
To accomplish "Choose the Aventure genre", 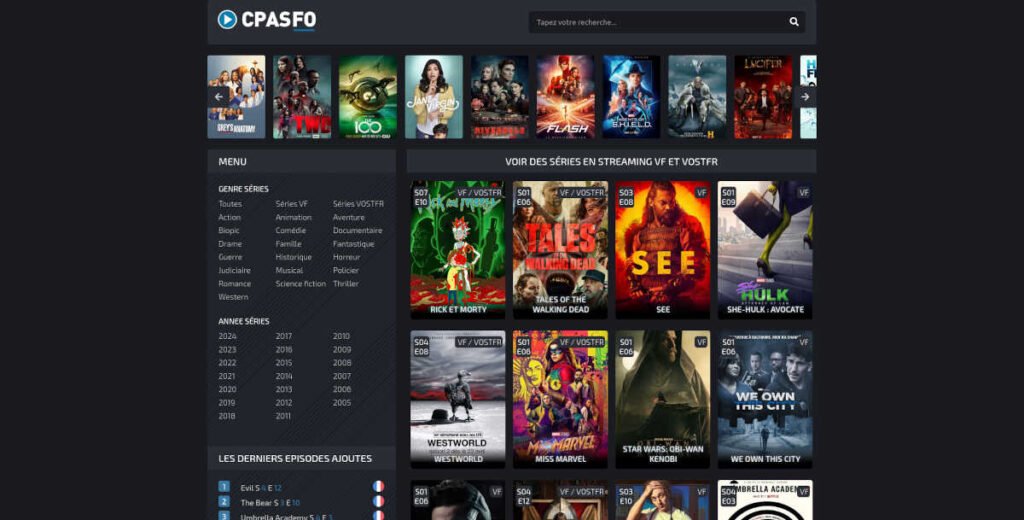I will (349, 218).
